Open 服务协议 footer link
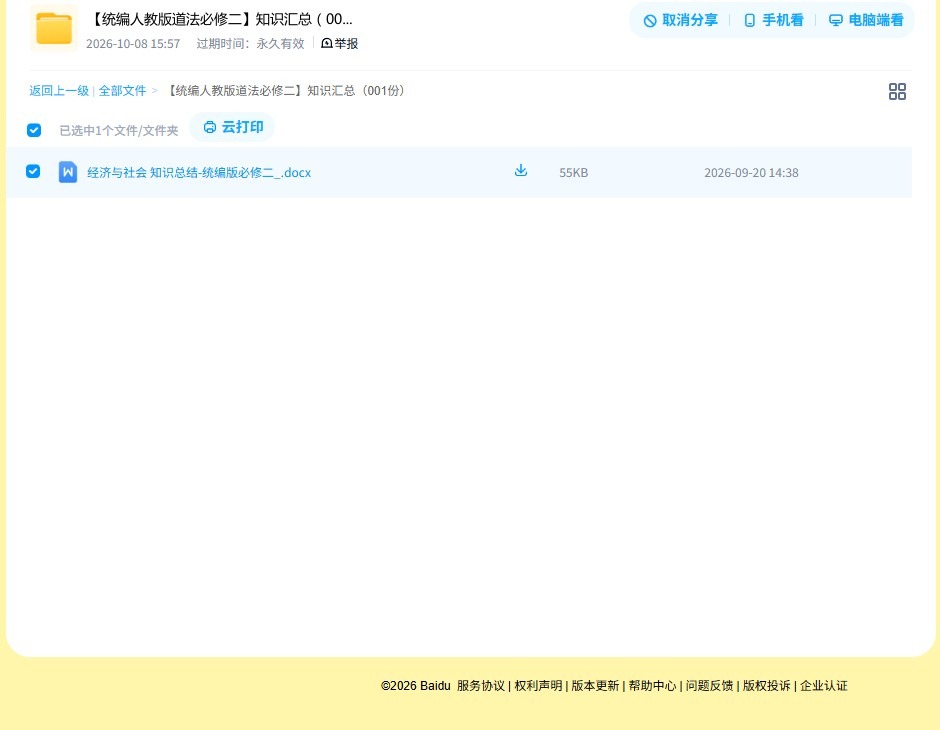The width and height of the screenshot is (940, 730). [481, 686]
